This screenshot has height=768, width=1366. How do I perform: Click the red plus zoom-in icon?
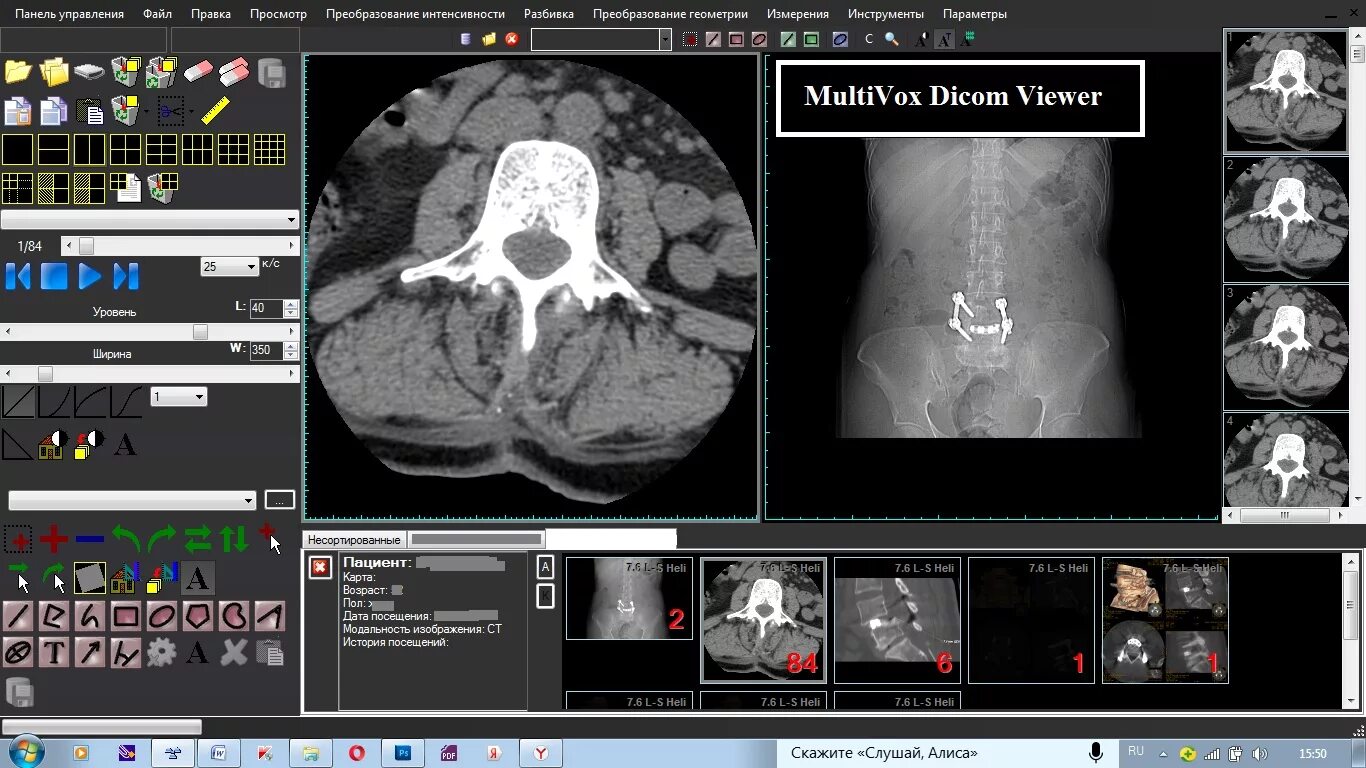pos(54,540)
